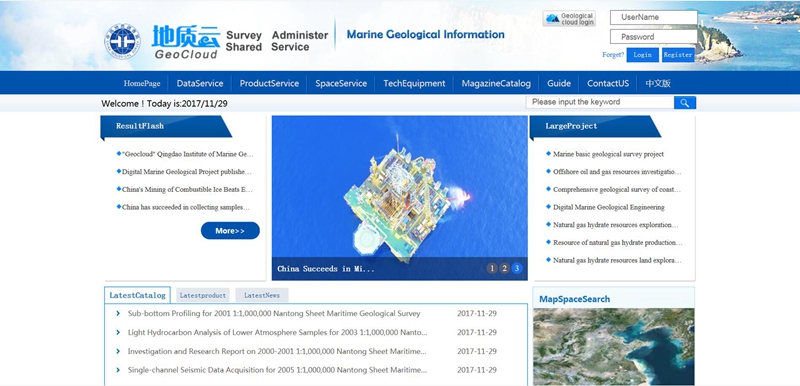Click the China Geological Survey round logo
Screen dimensions: 800x386
click(x=122, y=41)
